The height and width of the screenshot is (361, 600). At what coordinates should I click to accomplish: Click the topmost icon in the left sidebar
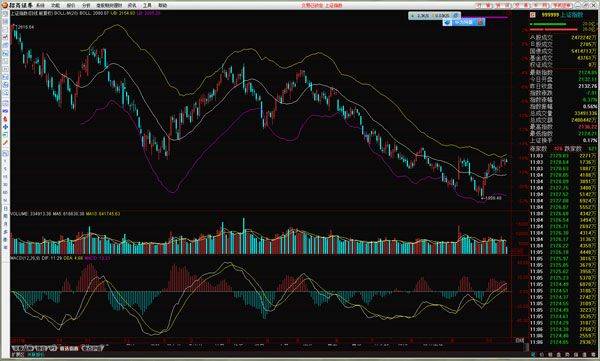(5, 14)
